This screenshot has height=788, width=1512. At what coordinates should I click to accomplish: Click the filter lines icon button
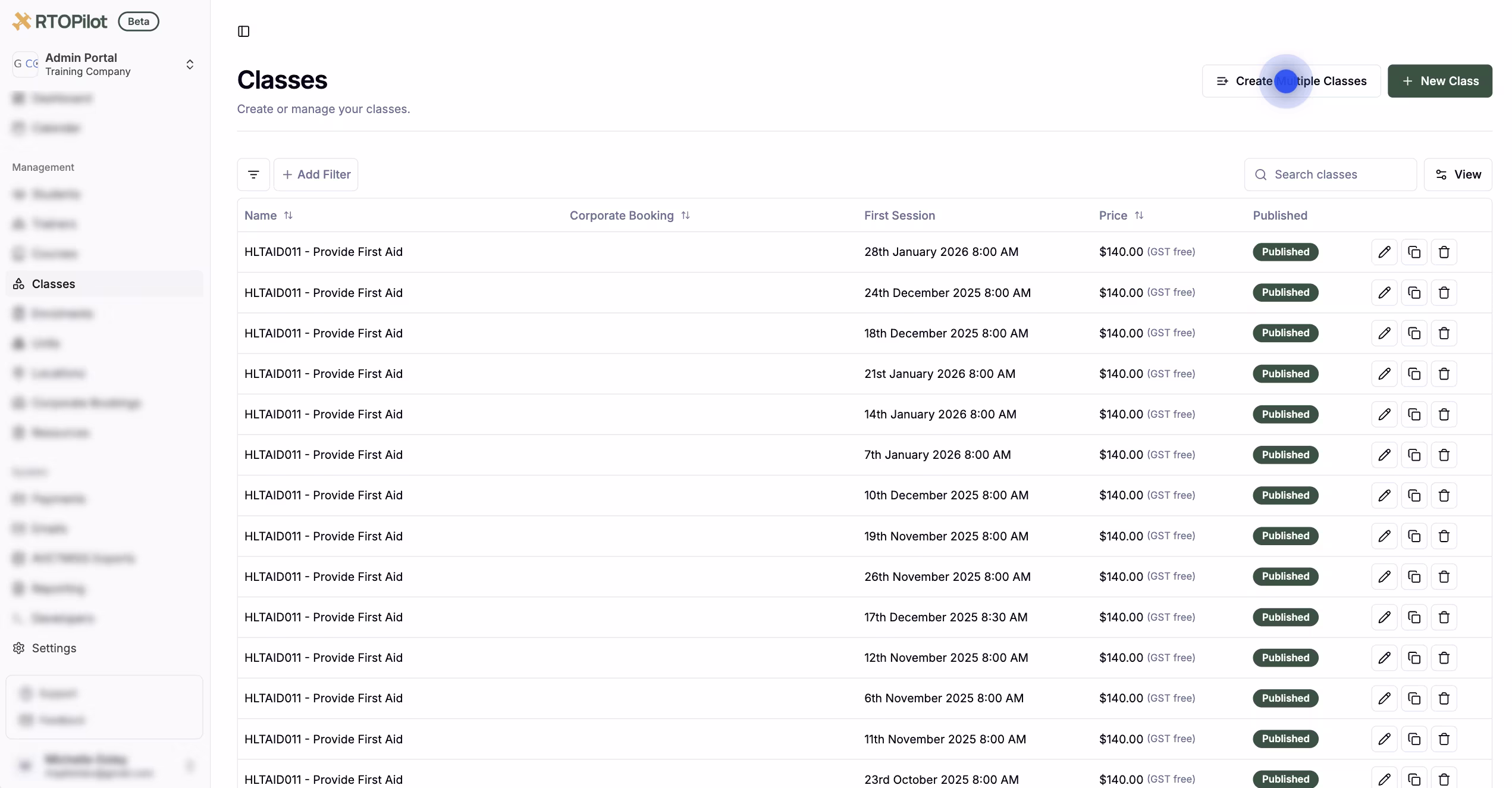click(253, 174)
